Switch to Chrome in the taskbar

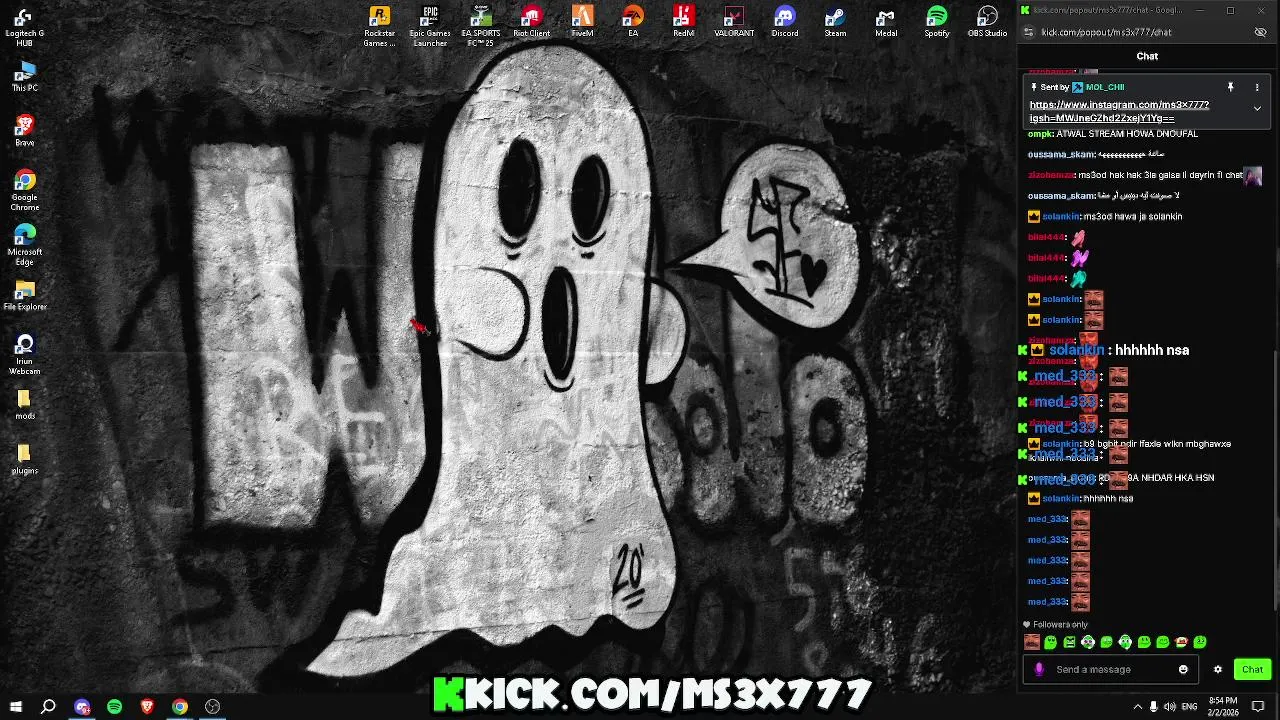tap(180, 707)
